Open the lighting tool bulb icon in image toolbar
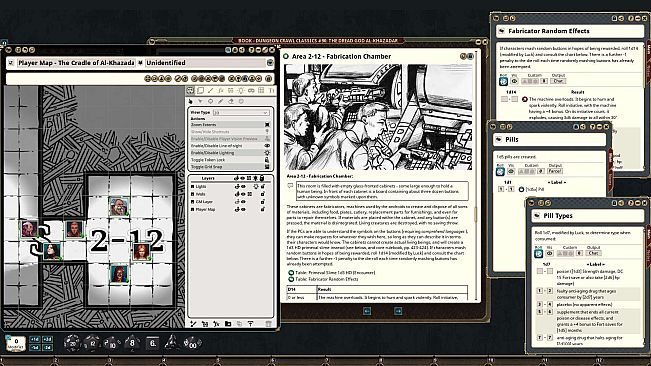This screenshot has height=366, width=651. tap(241, 90)
